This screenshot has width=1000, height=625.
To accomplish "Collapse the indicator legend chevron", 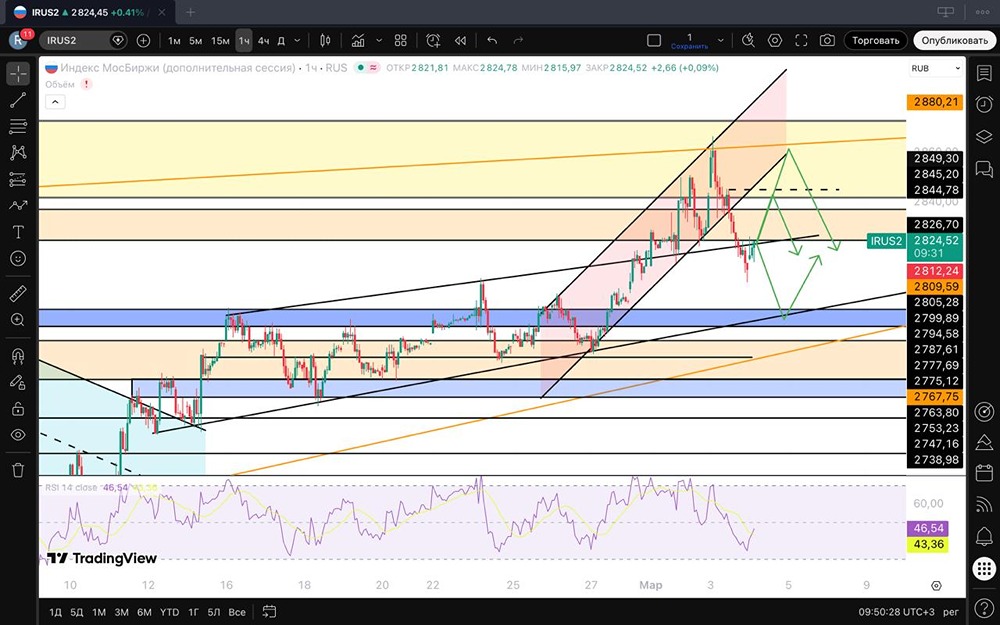I will pyautogui.click(x=55, y=101).
